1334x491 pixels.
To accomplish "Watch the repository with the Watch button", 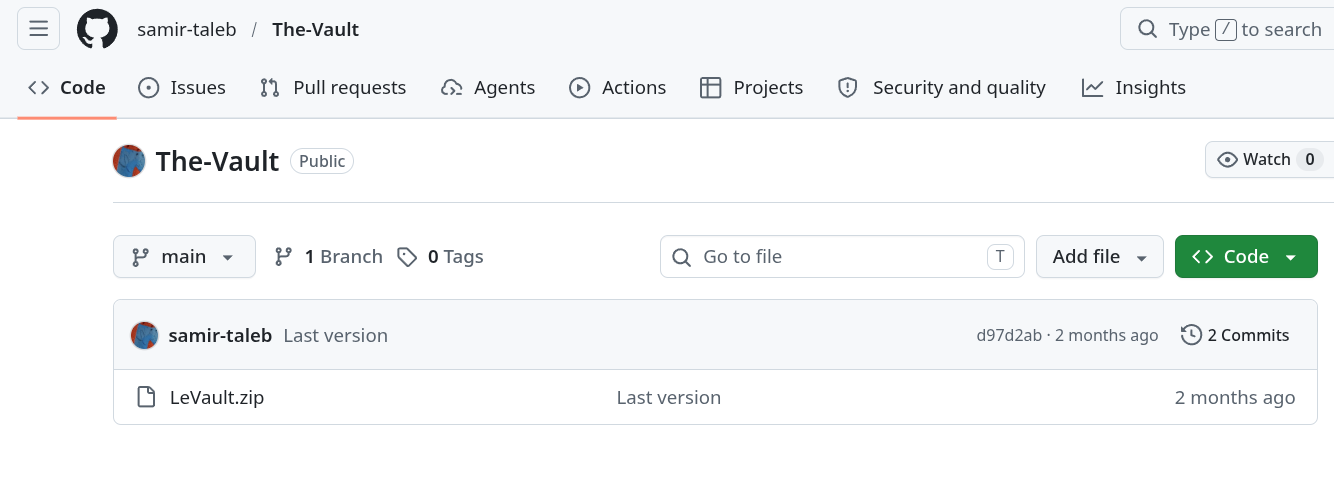I will point(1270,160).
